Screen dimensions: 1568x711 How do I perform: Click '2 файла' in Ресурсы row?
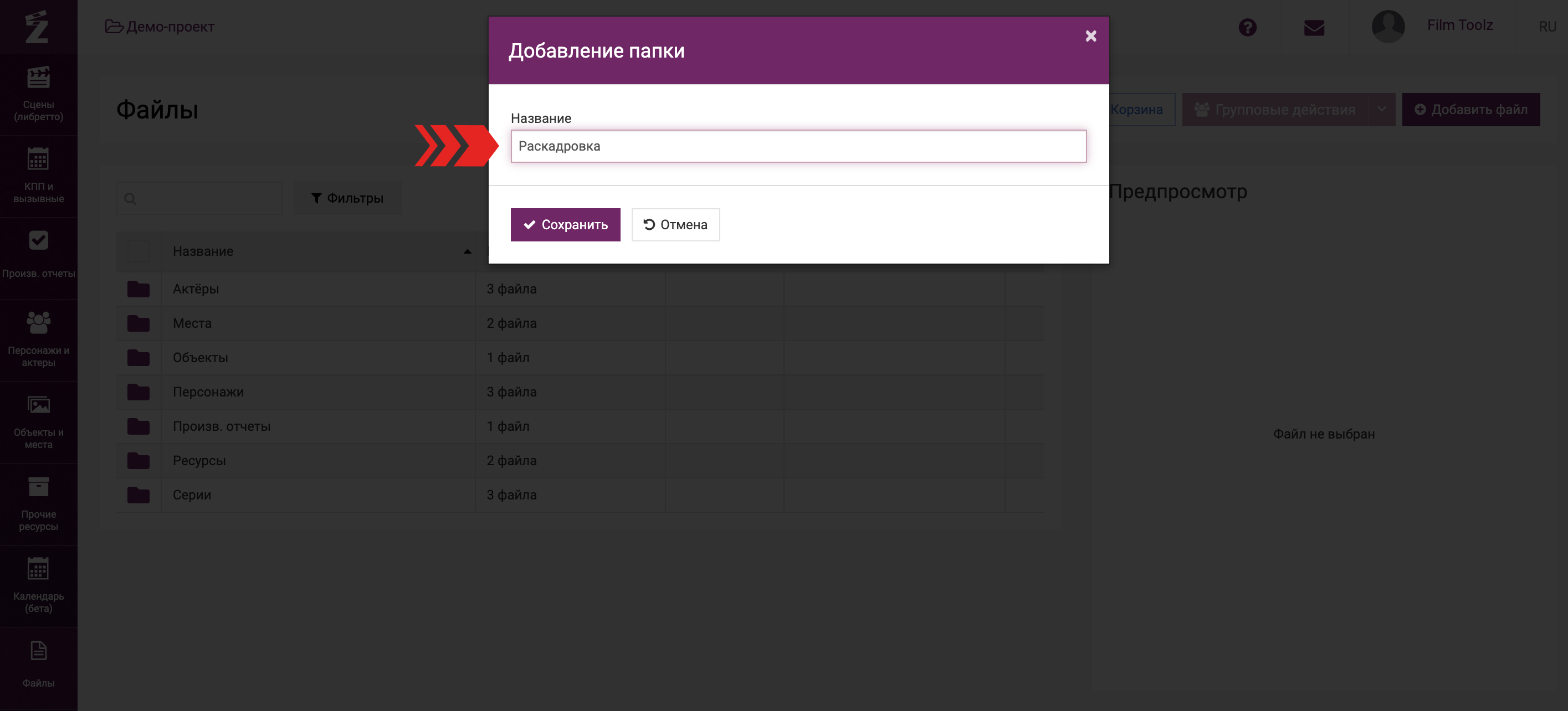tap(511, 461)
